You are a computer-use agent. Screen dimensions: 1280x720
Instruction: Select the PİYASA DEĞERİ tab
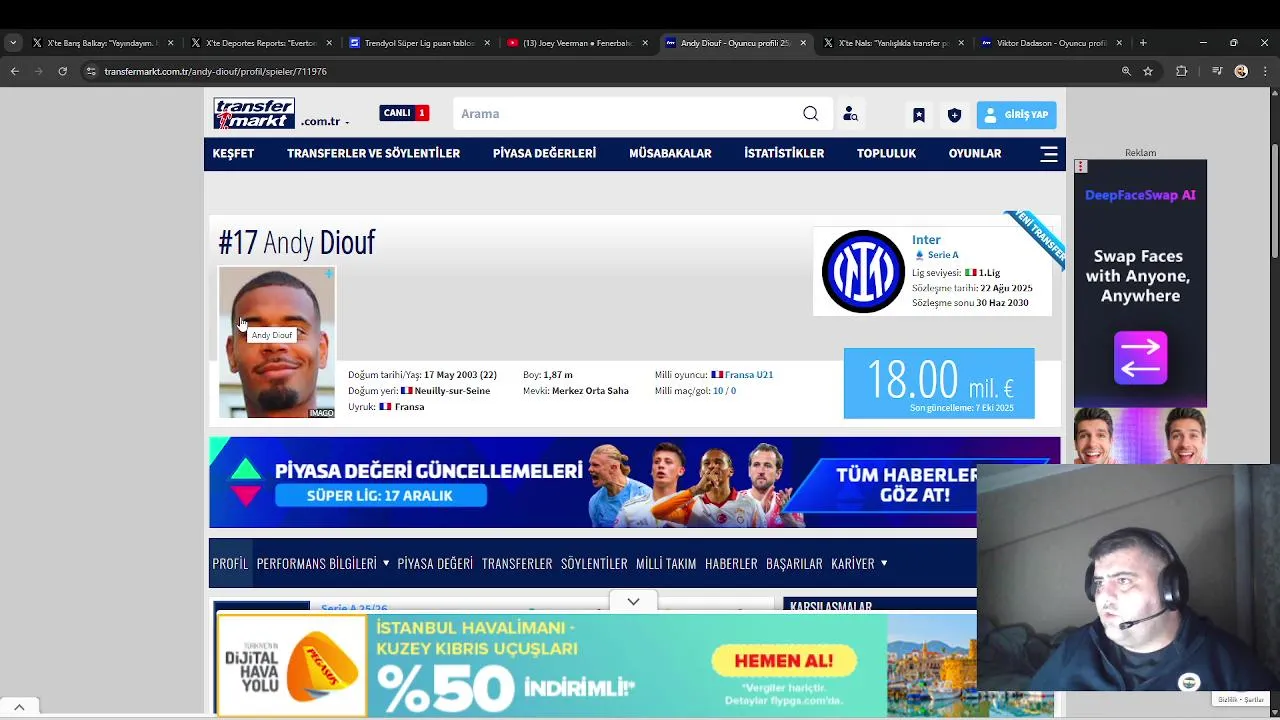pos(435,563)
